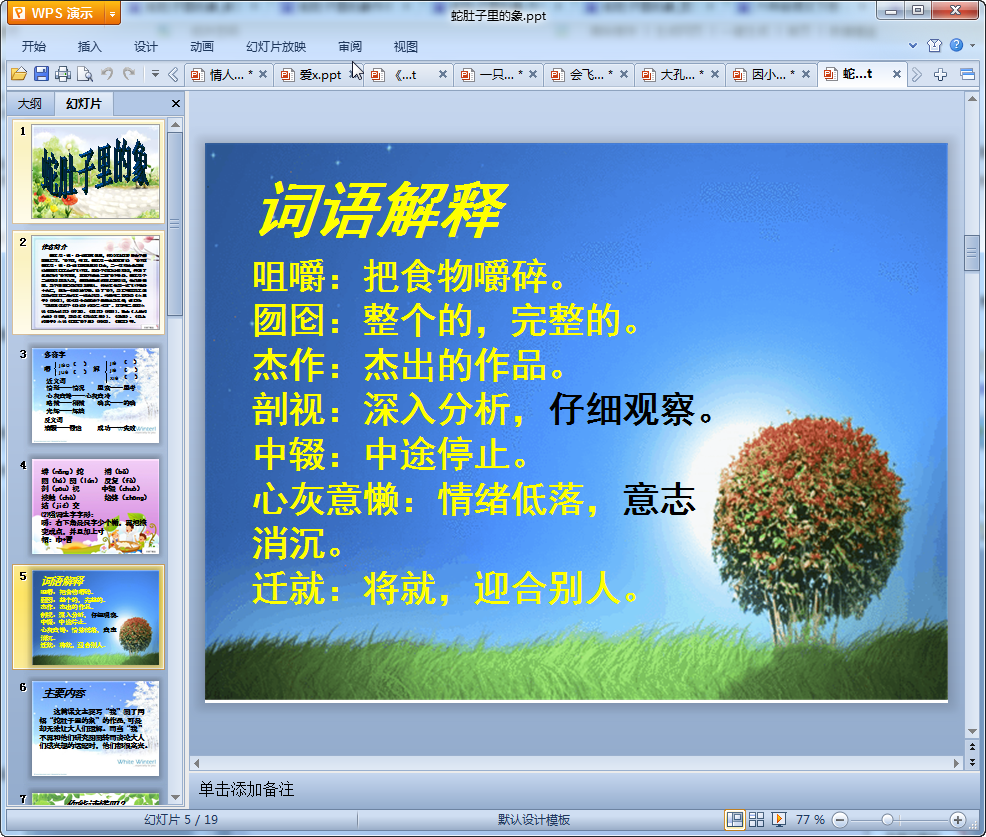Open the 插入 menu
Viewport: 986px width, 837px height.
[x=90, y=47]
